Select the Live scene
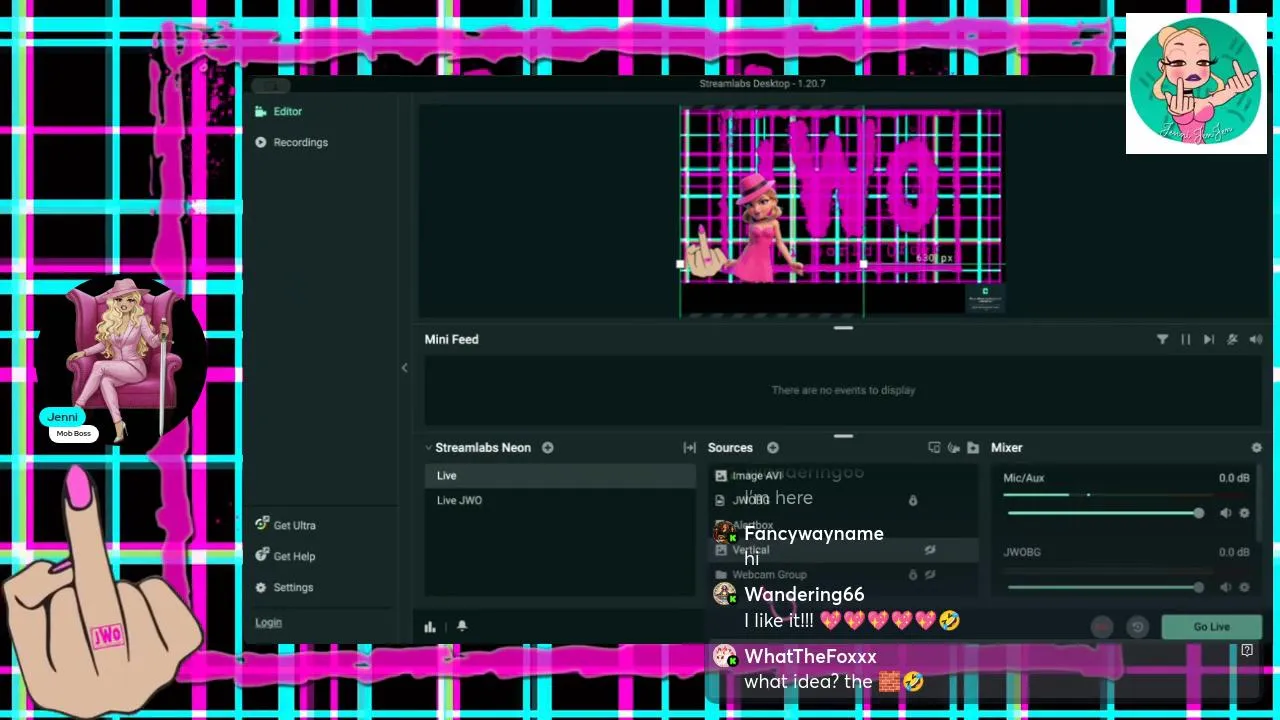Screen dimensions: 1280x720 (x=560, y=476)
